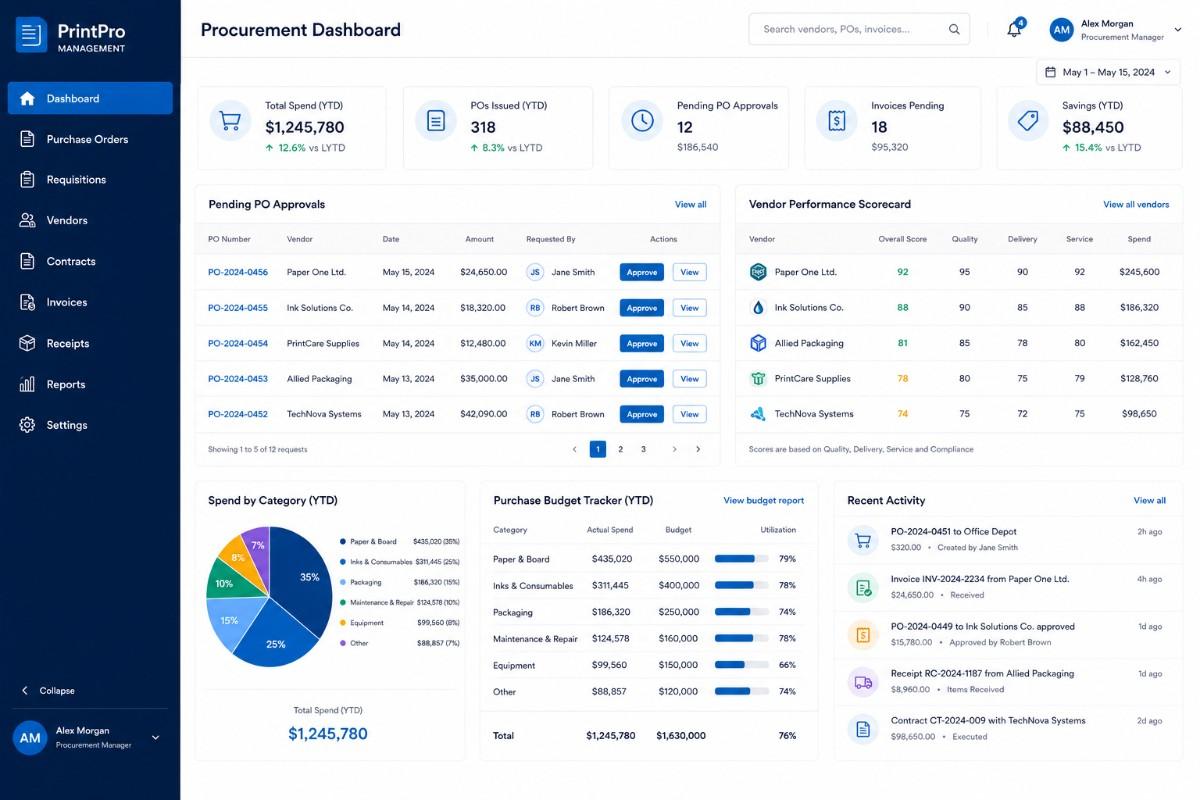The width and height of the screenshot is (1200, 800).
Task: Click the Reports bar chart icon in sidebar
Action: pyautogui.click(x=27, y=384)
